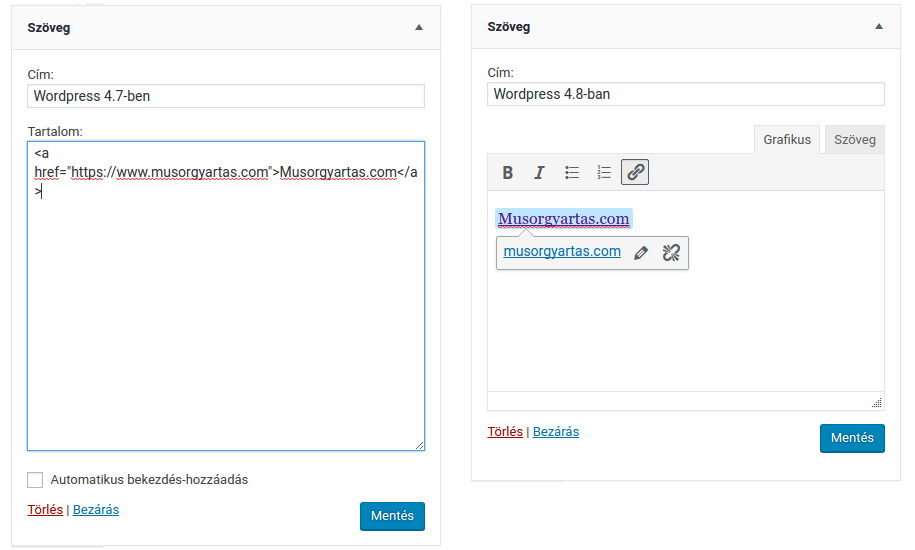Insert a bulleted list
The height and width of the screenshot is (550, 915).
(x=572, y=173)
